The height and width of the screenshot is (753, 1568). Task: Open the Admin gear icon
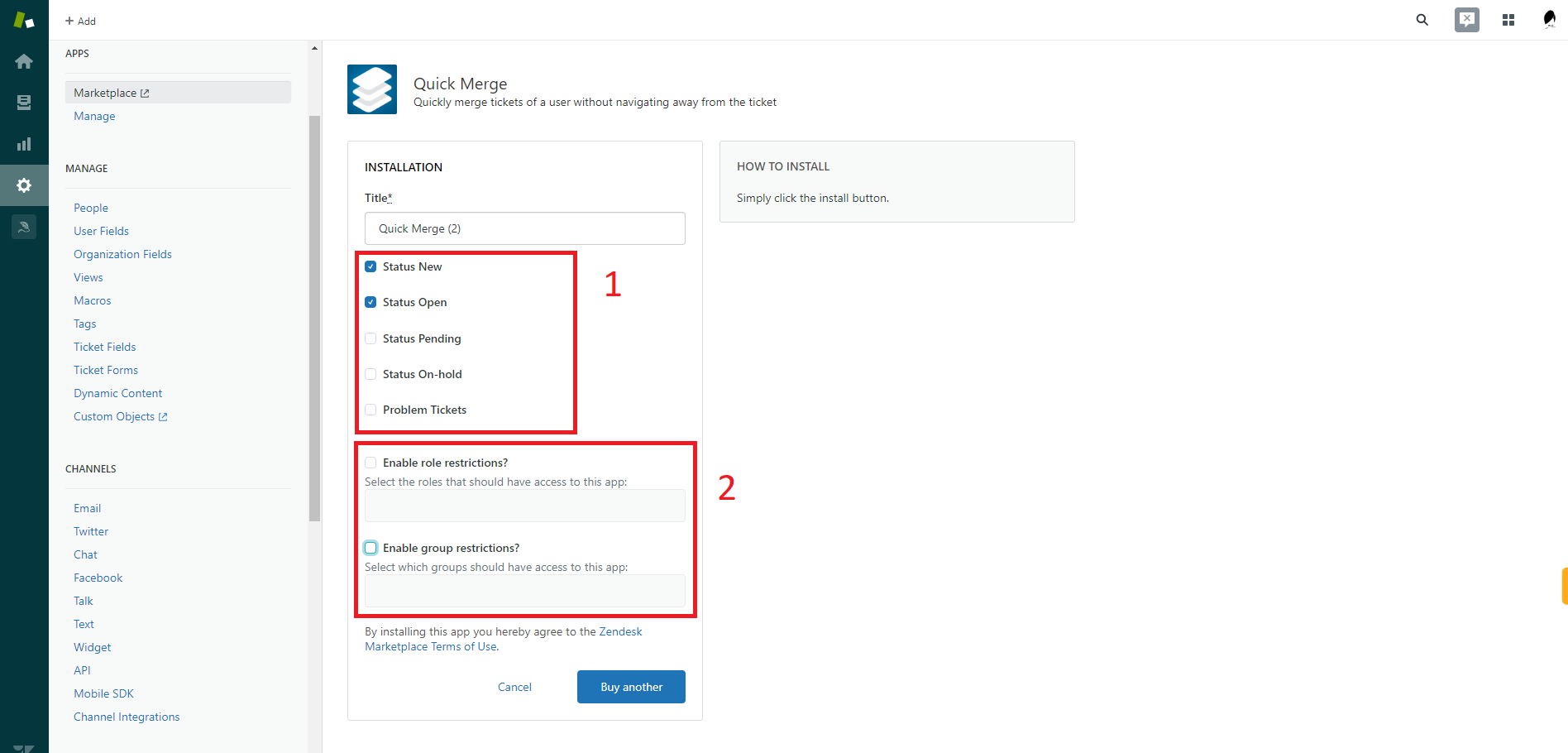(24, 185)
